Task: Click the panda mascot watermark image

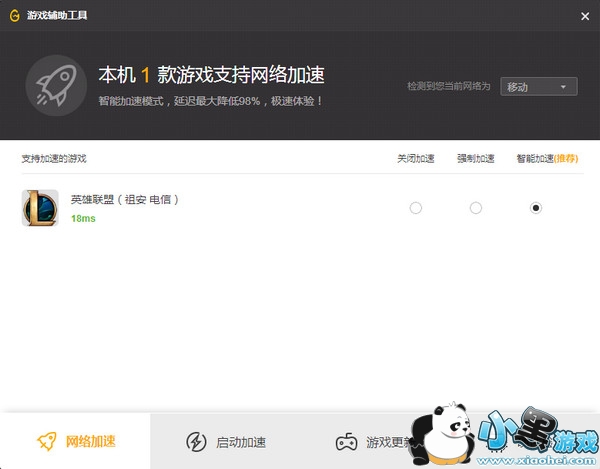Action: 444,434
